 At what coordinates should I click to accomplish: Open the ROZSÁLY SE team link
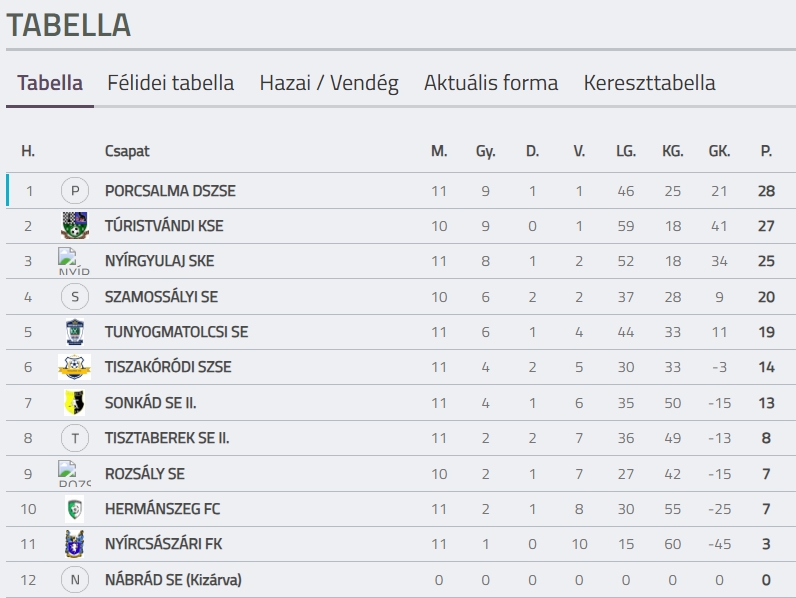pos(145,473)
